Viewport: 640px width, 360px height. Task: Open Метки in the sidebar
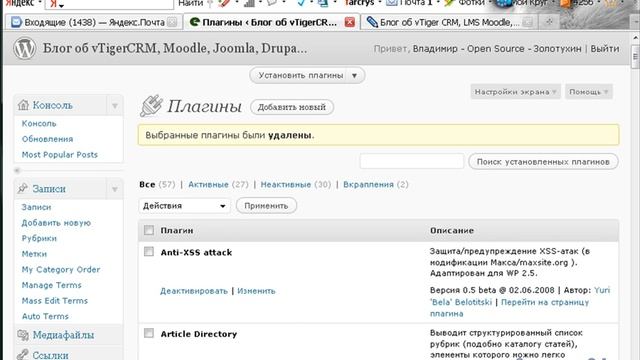[34, 254]
